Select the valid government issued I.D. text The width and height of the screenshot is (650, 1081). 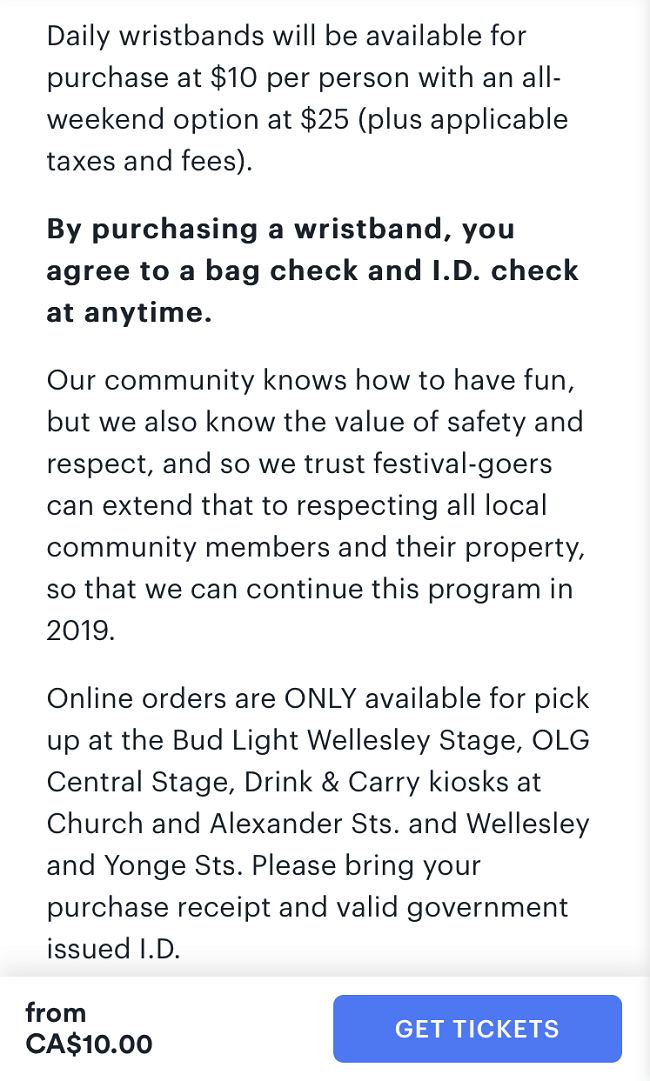pyautogui.click(x=440, y=907)
